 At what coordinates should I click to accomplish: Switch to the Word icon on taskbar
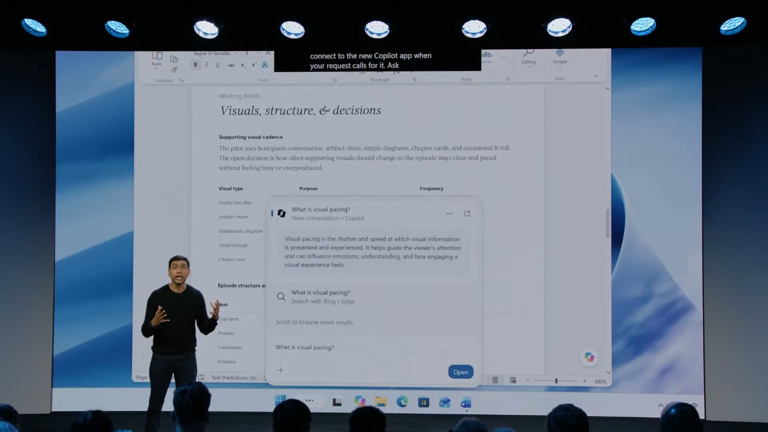[466, 403]
